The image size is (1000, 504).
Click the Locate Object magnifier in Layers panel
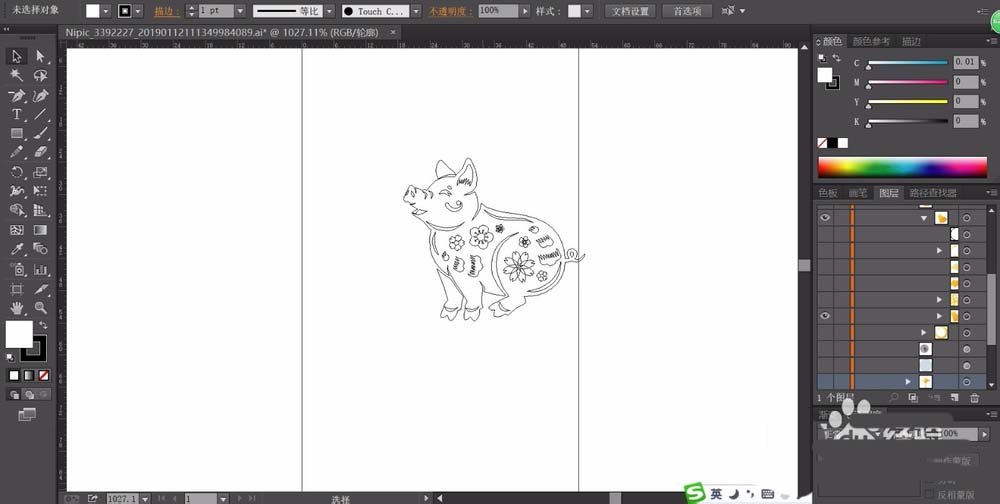894,397
